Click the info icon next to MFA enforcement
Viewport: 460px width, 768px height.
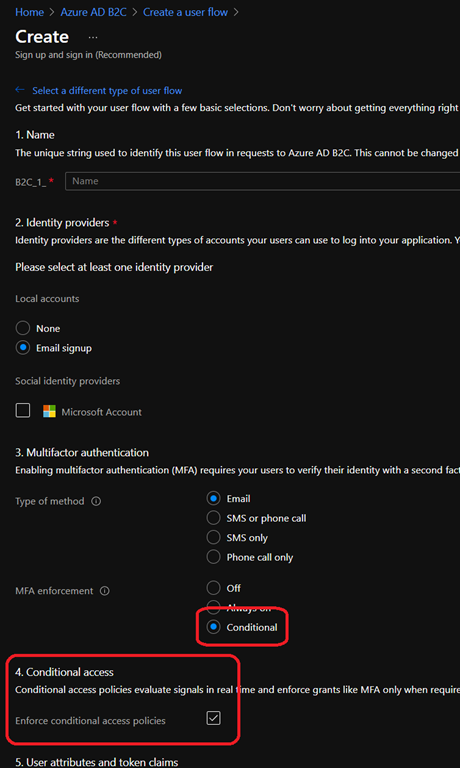(104, 591)
